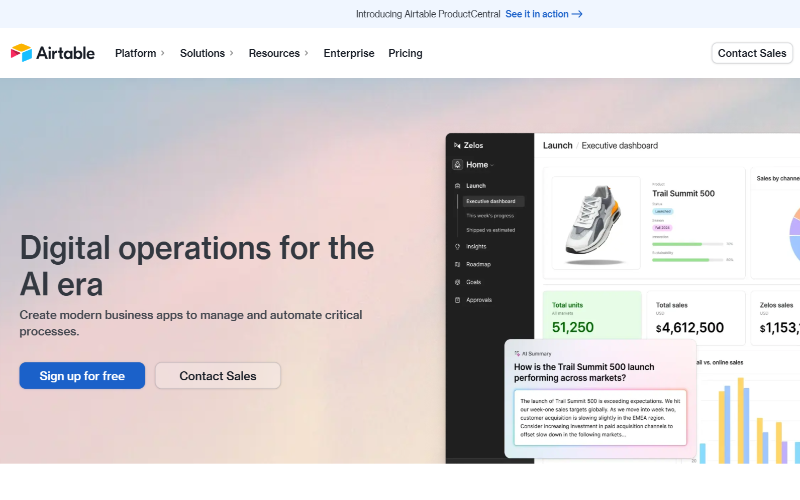Click the Executive dashboard breadcrumb
The width and height of the screenshot is (800, 500).
click(x=619, y=145)
